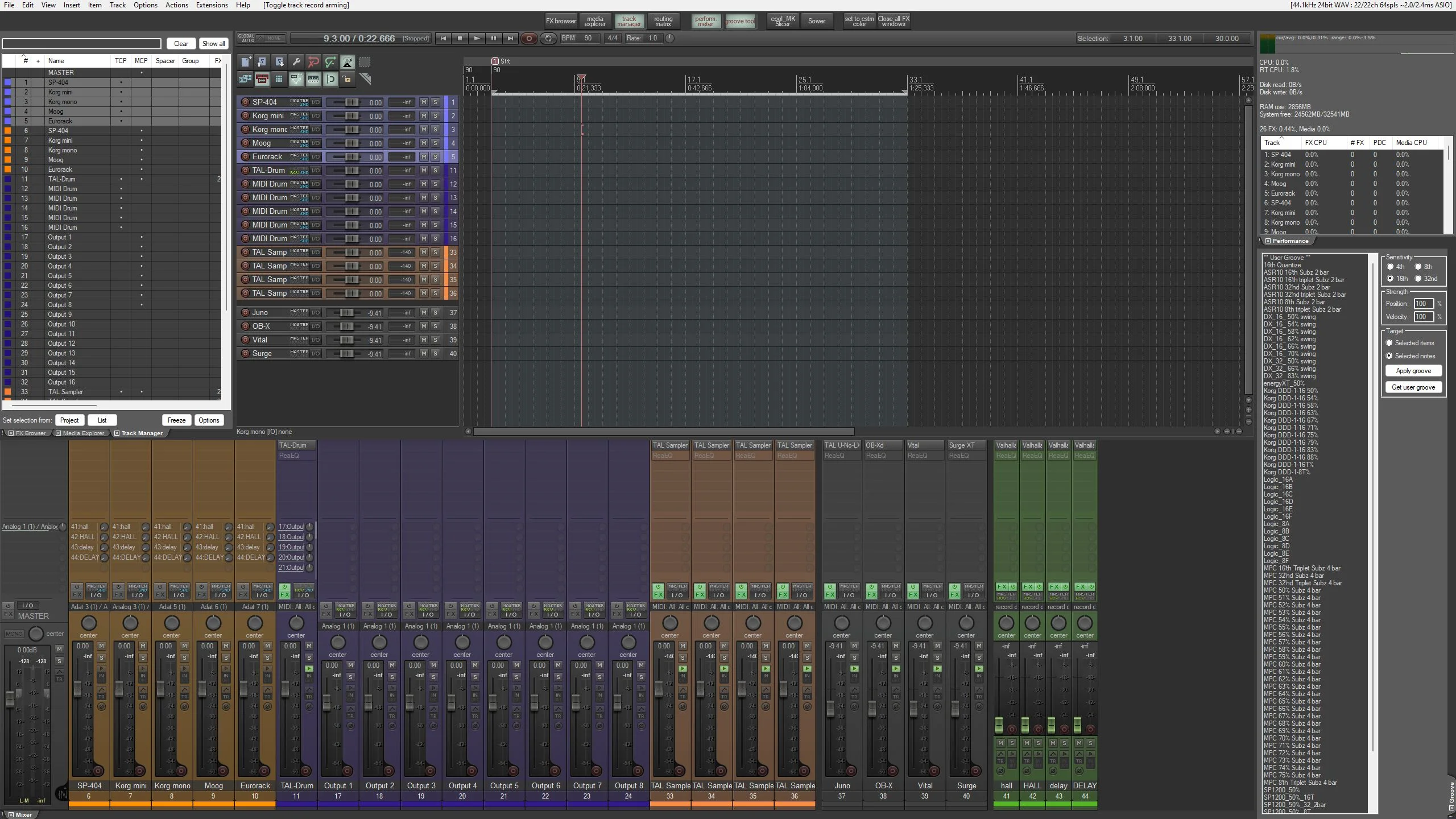Toggle the locking padlock icon
The image size is (1456, 819).
(348, 79)
